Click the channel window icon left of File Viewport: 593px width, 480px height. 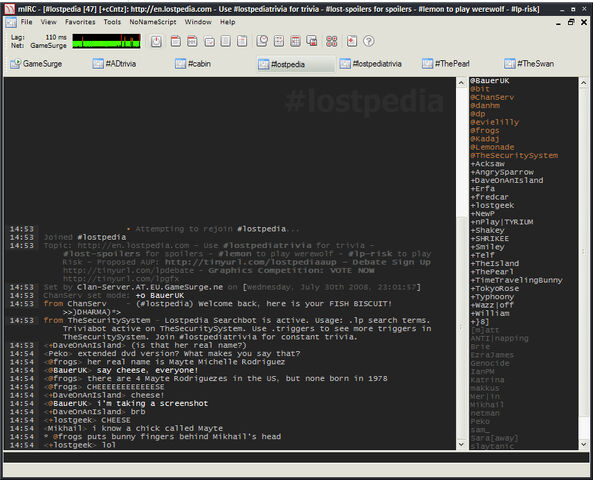[11, 22]
